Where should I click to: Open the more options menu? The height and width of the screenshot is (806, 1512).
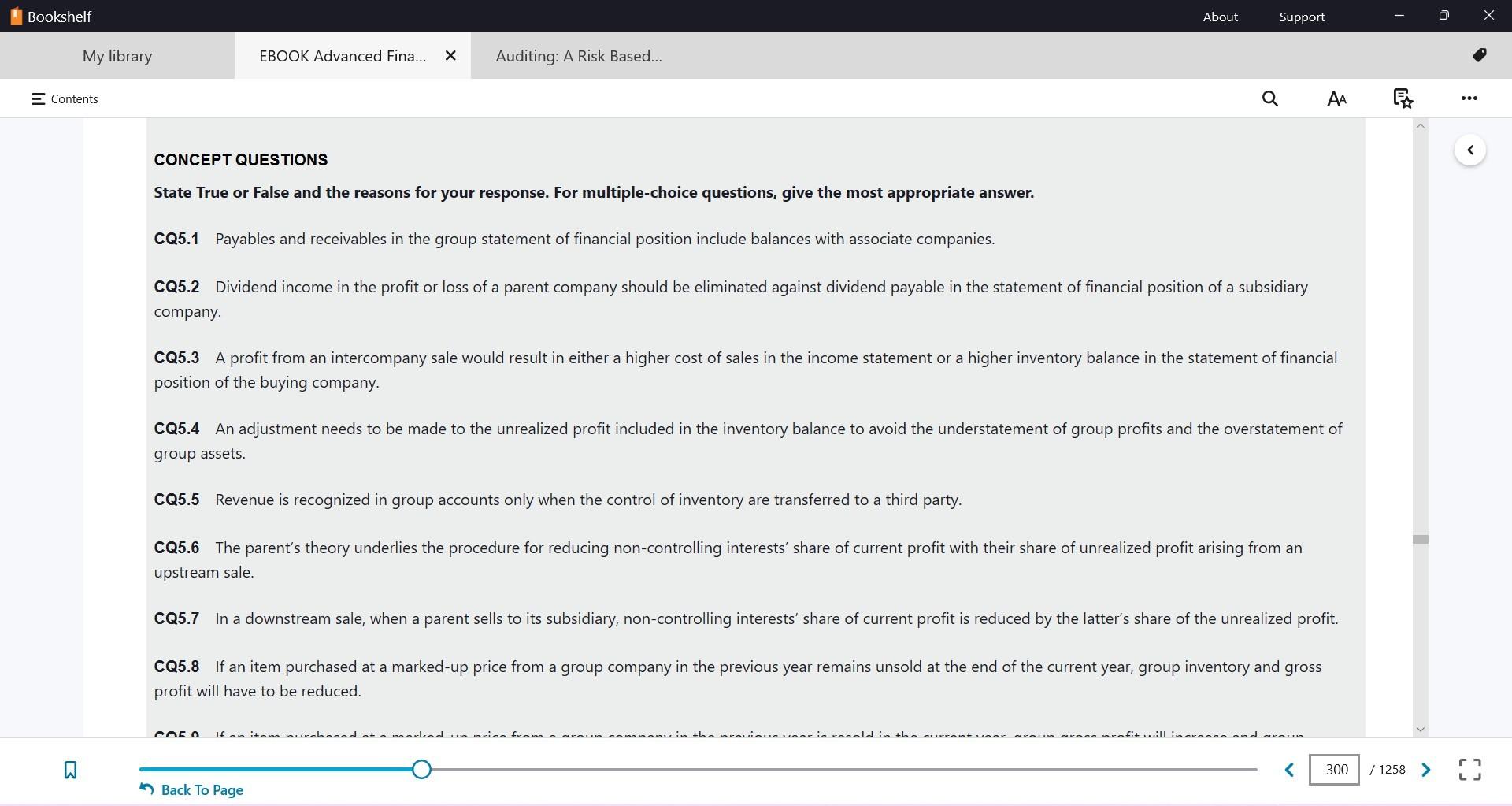[1469, 98]
